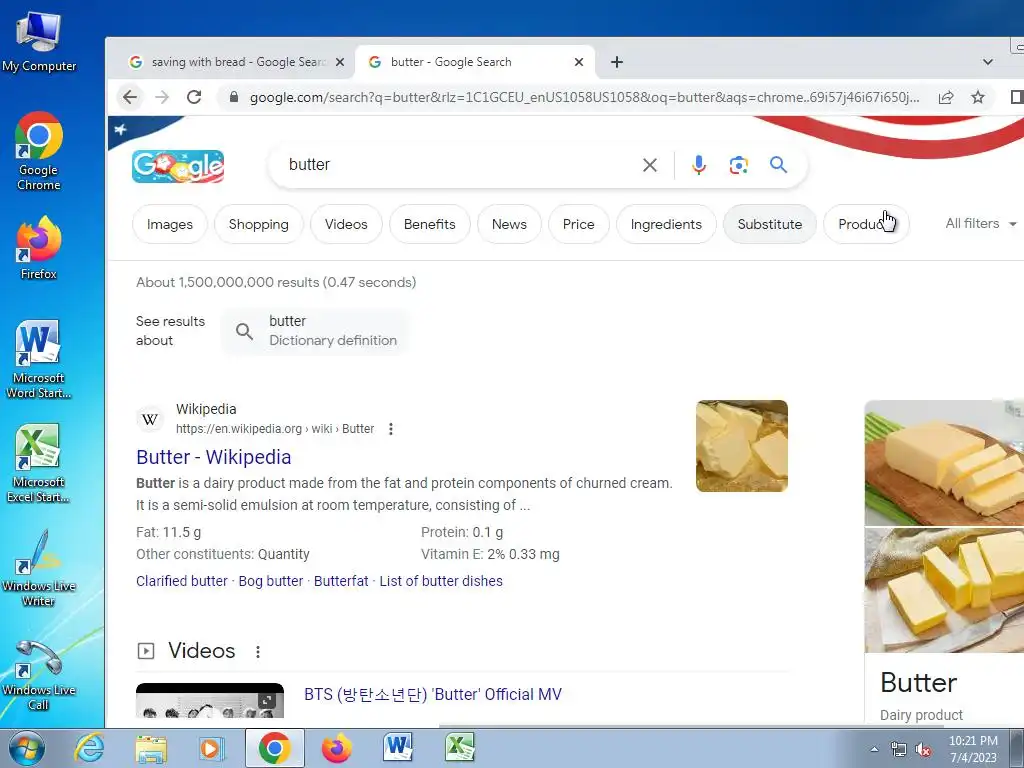
Task: Open Internet Explorer from taskbar
Action: pyautogui.click(x=89, y=748)
